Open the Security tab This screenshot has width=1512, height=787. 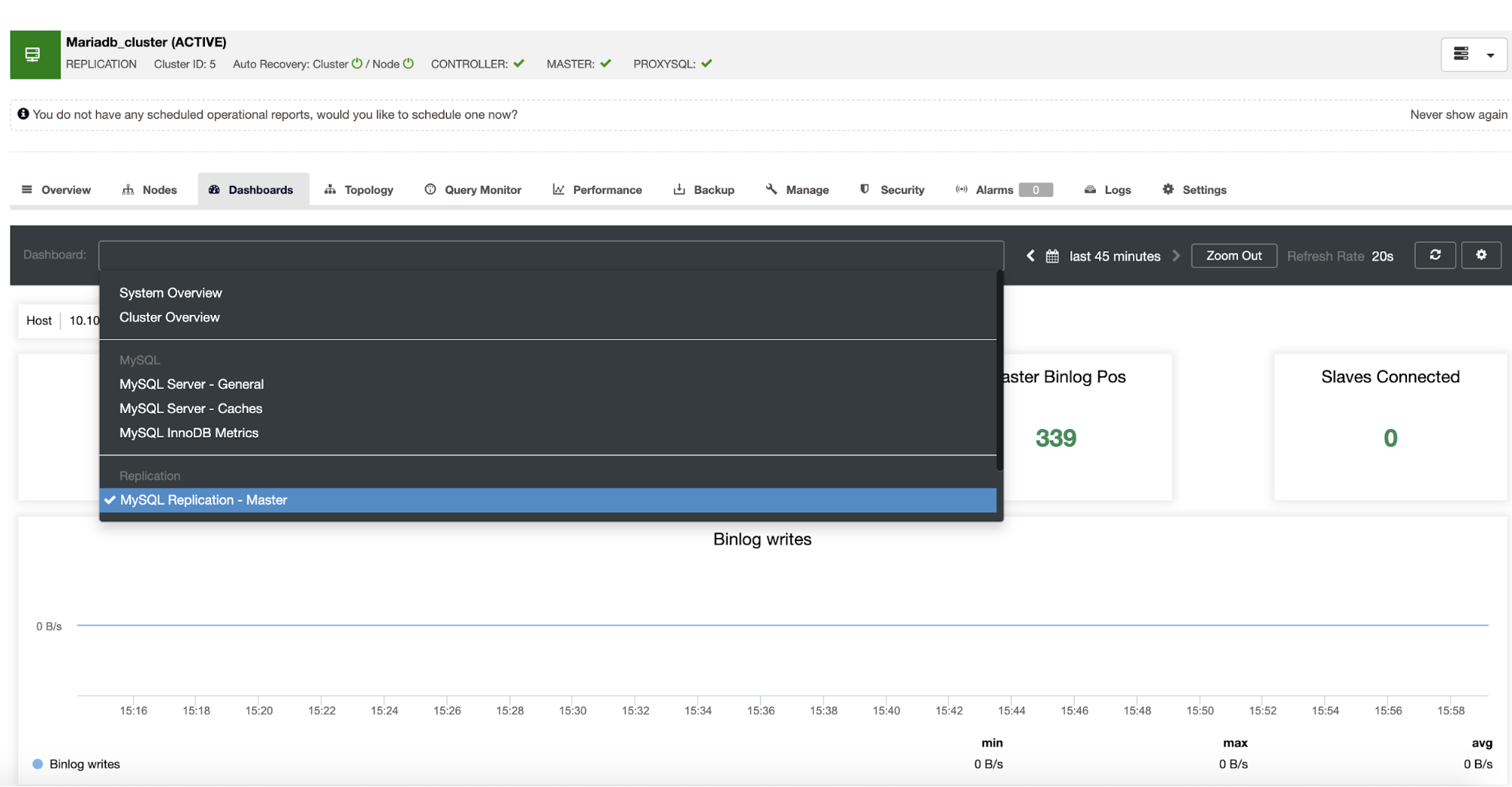tap(893, 190)
